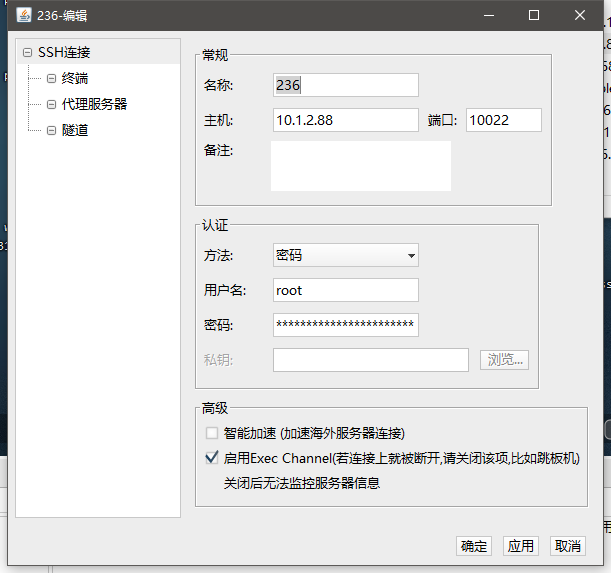Open the 方法 authentication dropdown

[346, 255]
